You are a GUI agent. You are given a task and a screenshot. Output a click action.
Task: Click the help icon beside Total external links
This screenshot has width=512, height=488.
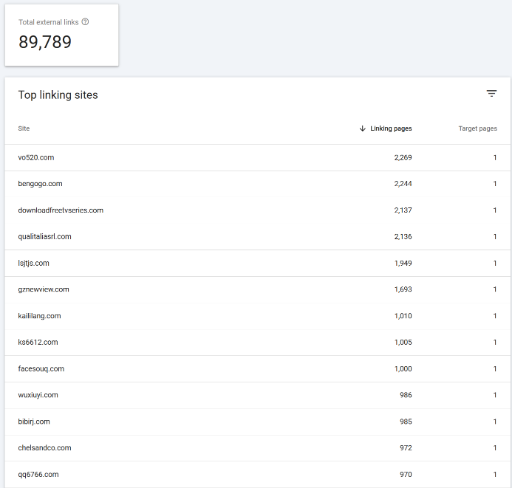point(85,22)
